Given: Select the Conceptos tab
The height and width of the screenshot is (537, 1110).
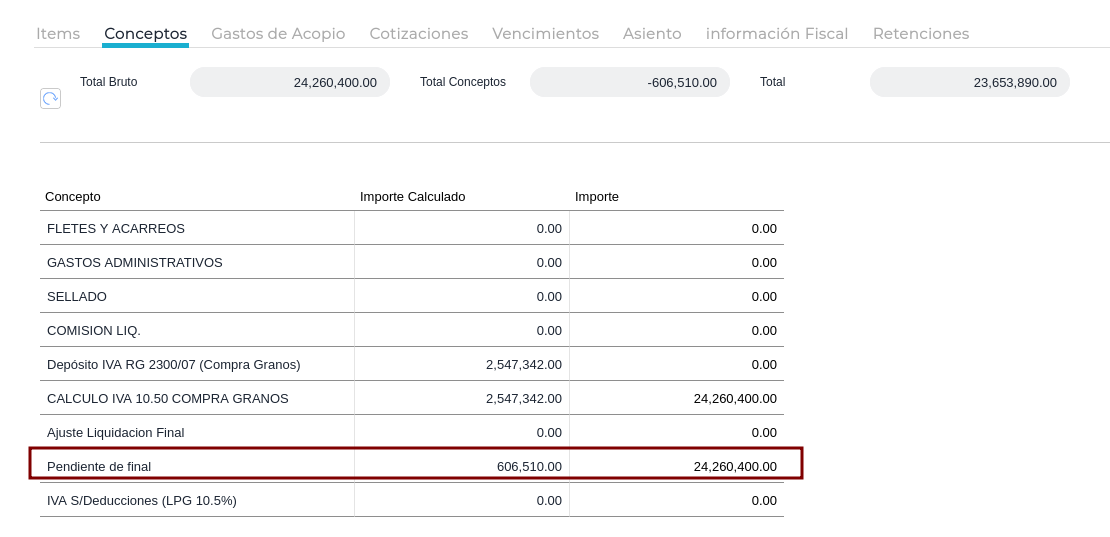Looking at the screenshot, I should (x=146, y=33).
